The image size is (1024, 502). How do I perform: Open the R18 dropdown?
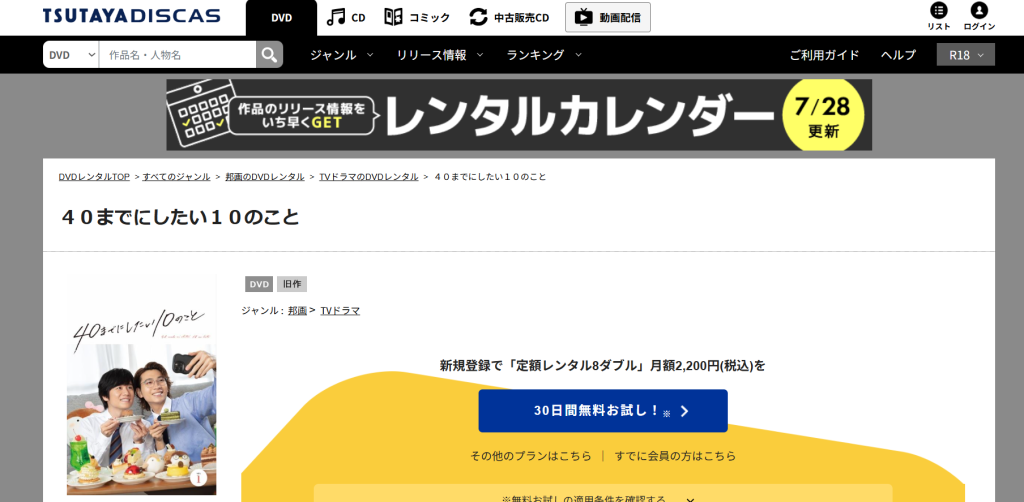(x=966, y=55)
